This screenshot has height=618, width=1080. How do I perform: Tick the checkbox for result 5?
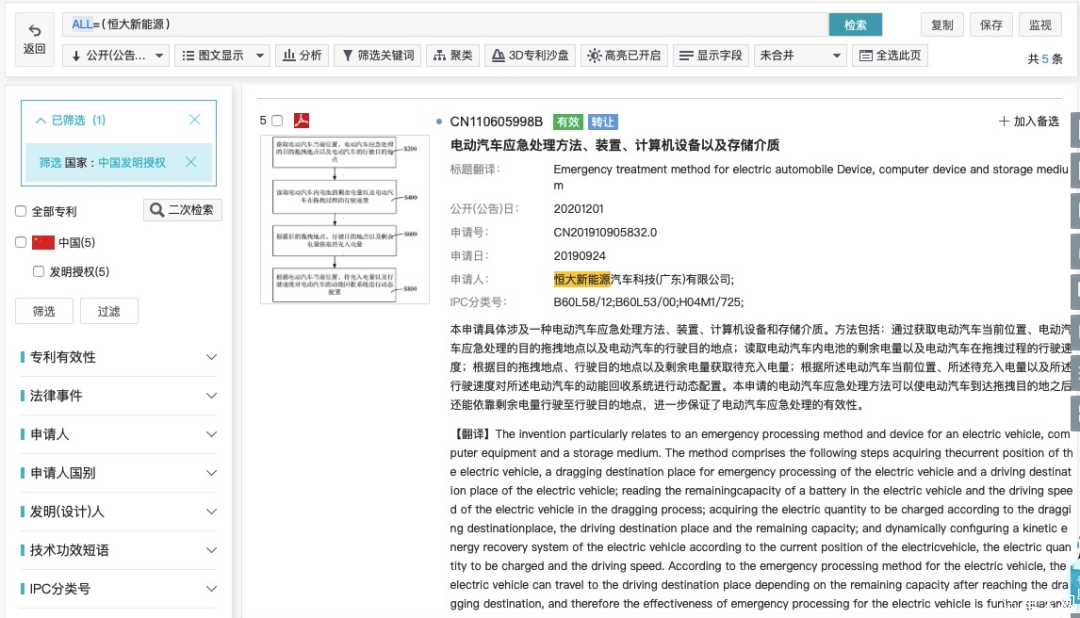click(277, 121)
